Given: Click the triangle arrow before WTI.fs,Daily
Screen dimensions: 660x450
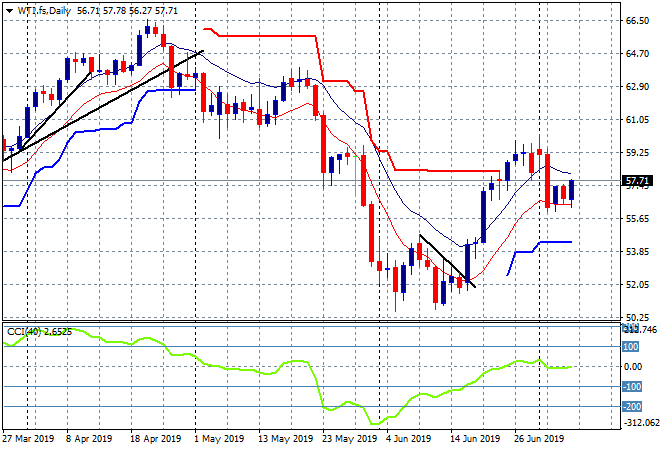Looking at the screenshot, I should tap(9, 11).
